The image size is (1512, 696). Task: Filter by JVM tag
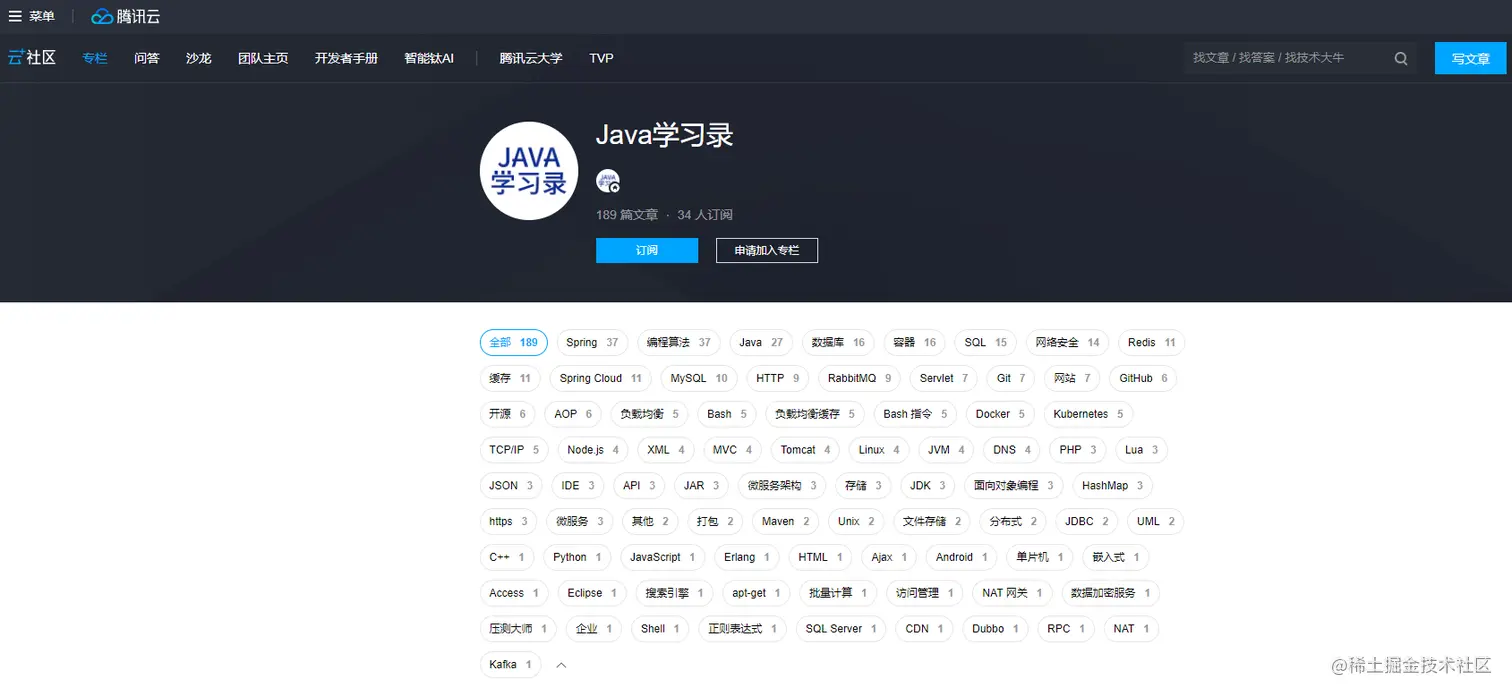tap(946, 450)
